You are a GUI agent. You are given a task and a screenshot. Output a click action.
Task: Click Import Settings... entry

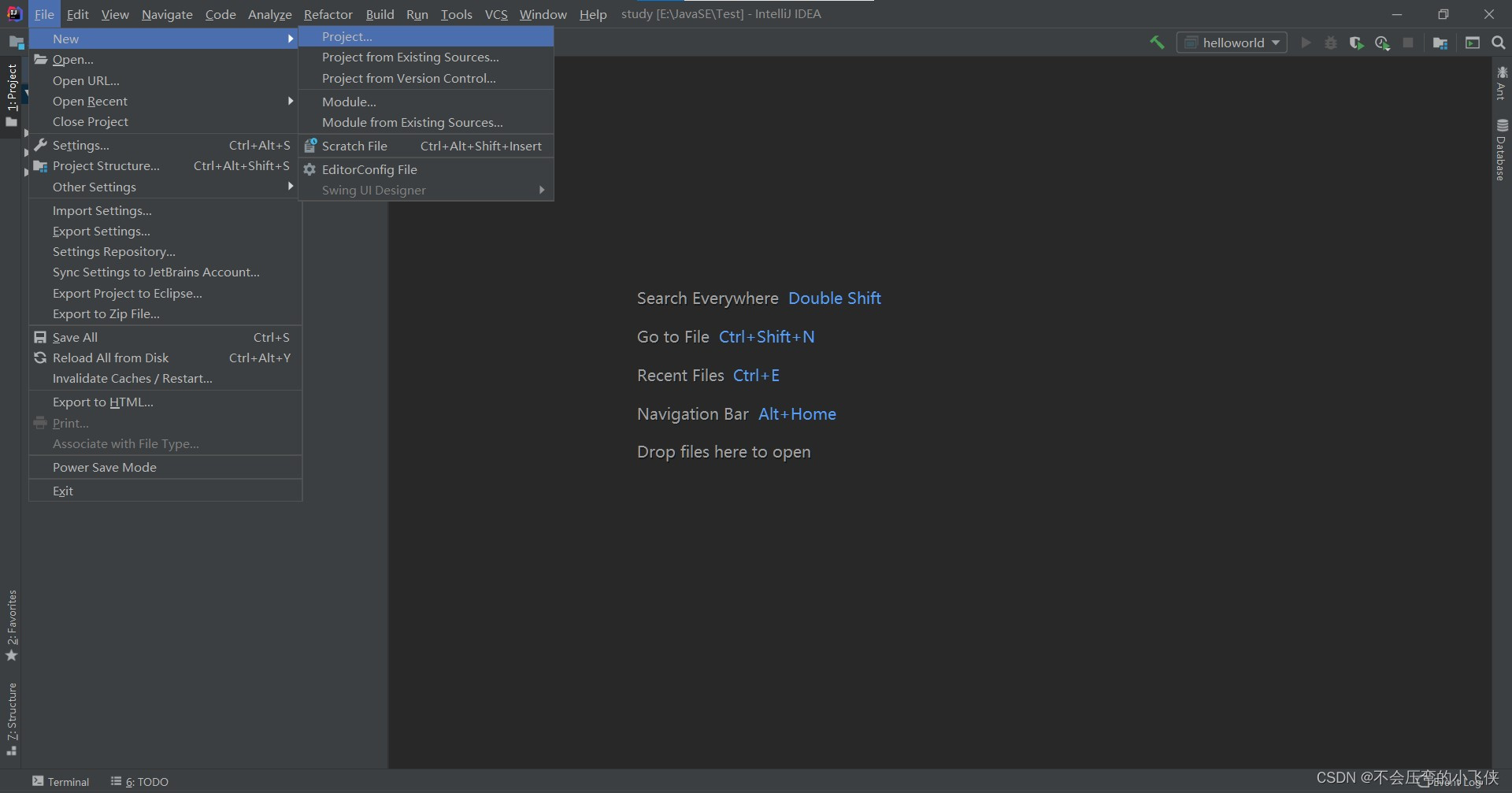coord(164,210)
